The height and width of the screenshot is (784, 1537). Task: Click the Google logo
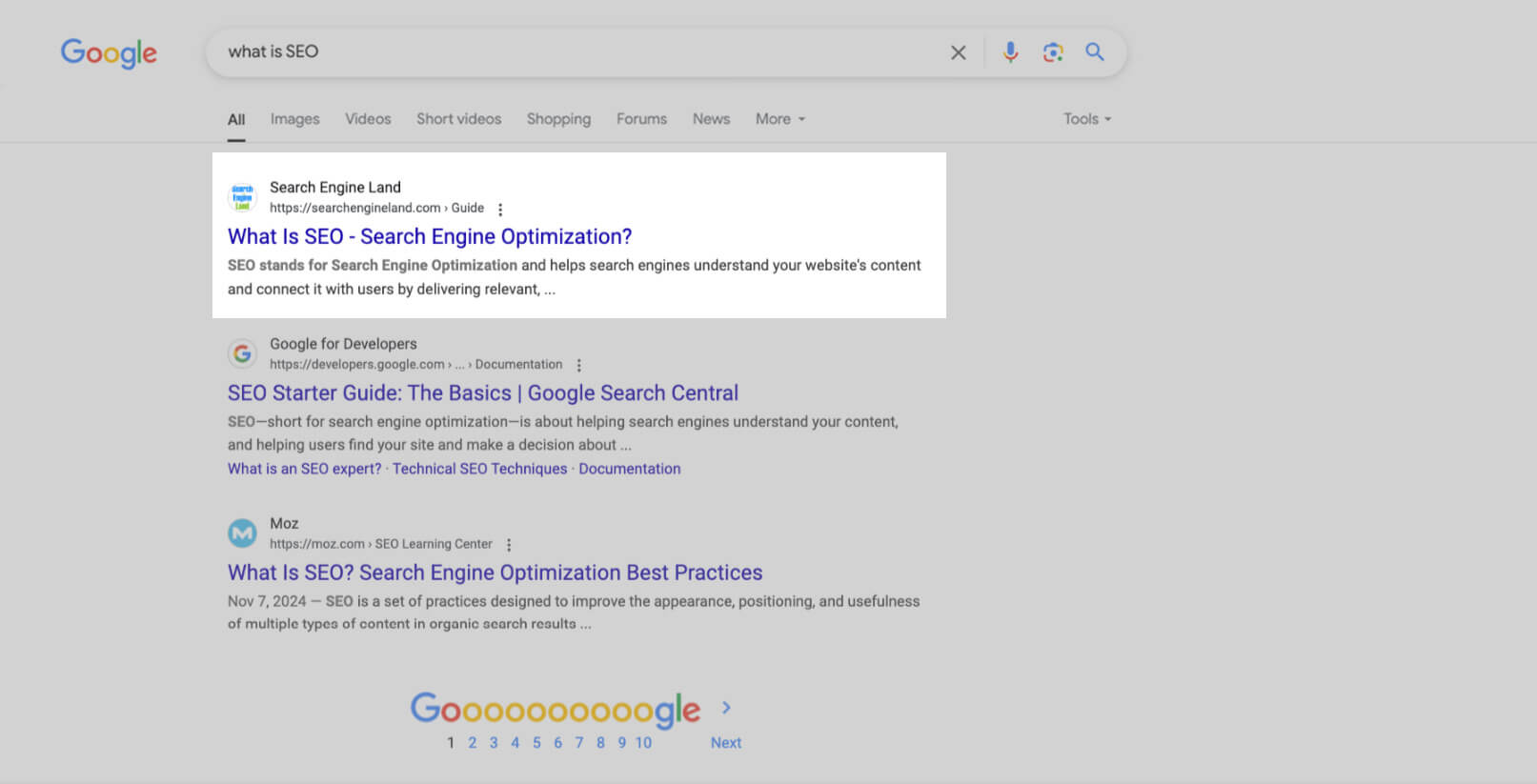(109, 53)
